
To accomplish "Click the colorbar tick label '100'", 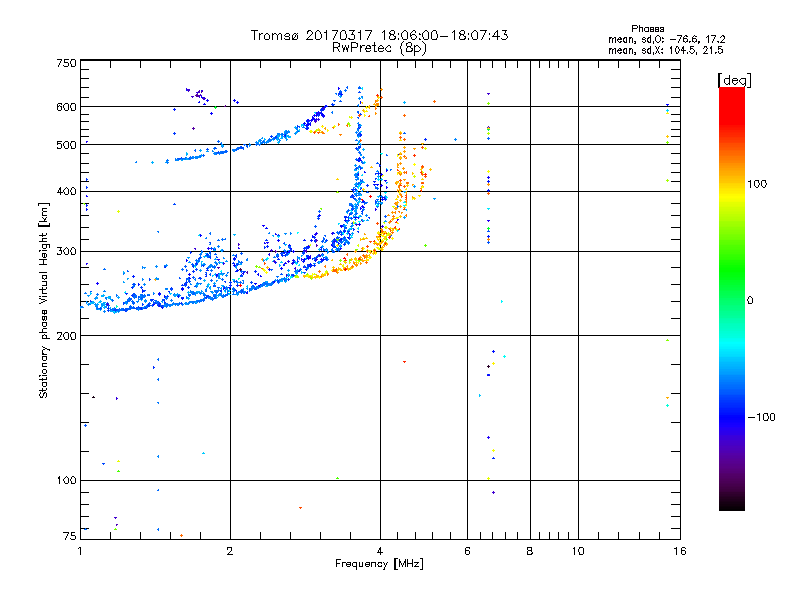I will tap(757, 184).
